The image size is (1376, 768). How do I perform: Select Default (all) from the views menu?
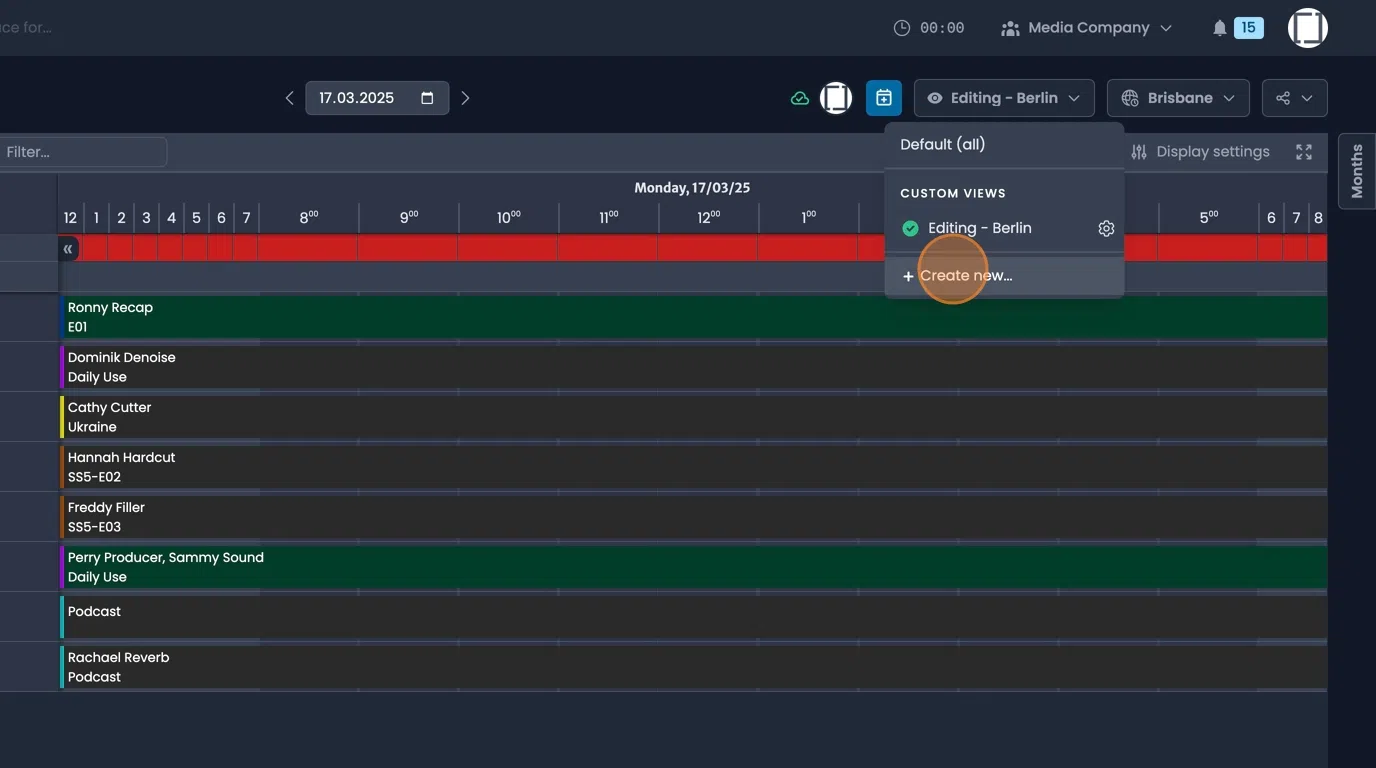pos(942,144)
